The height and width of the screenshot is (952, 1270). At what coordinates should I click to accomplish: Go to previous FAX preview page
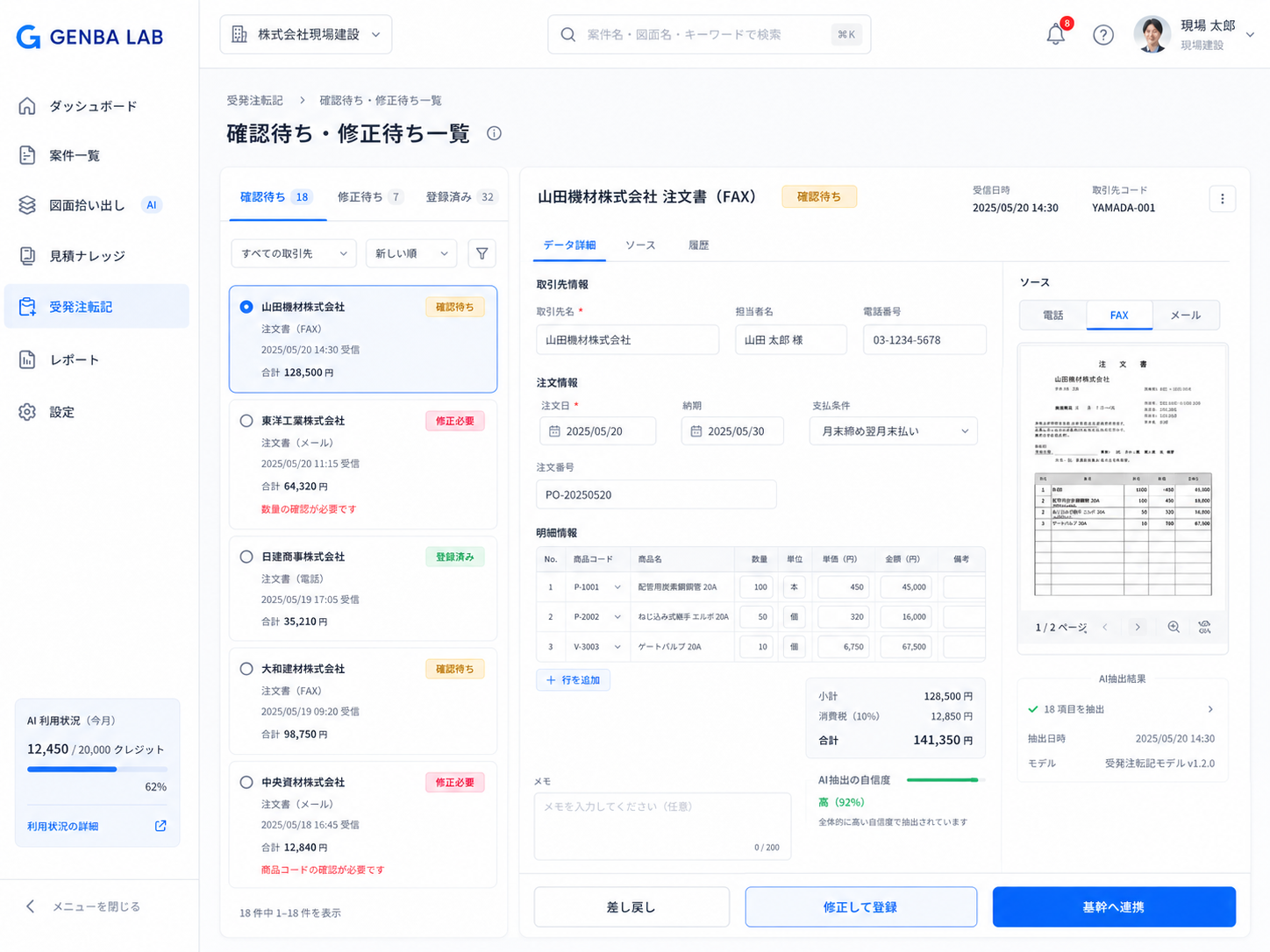[1105, 627]
